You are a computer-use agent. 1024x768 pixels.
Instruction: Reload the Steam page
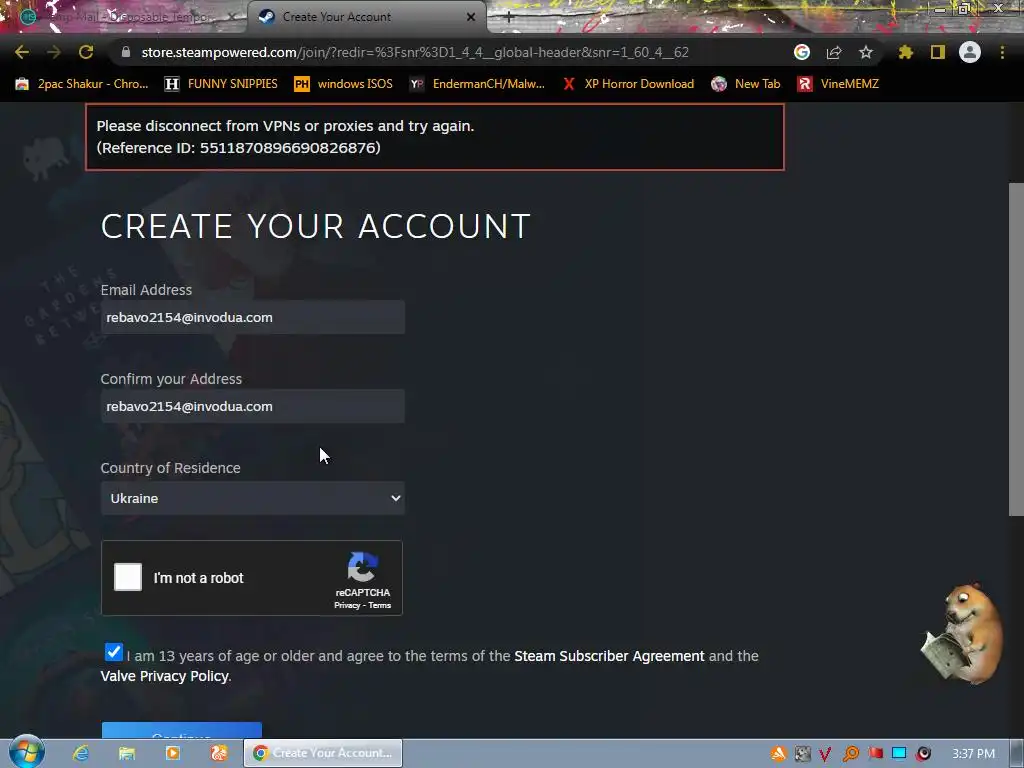coord(86,52)
